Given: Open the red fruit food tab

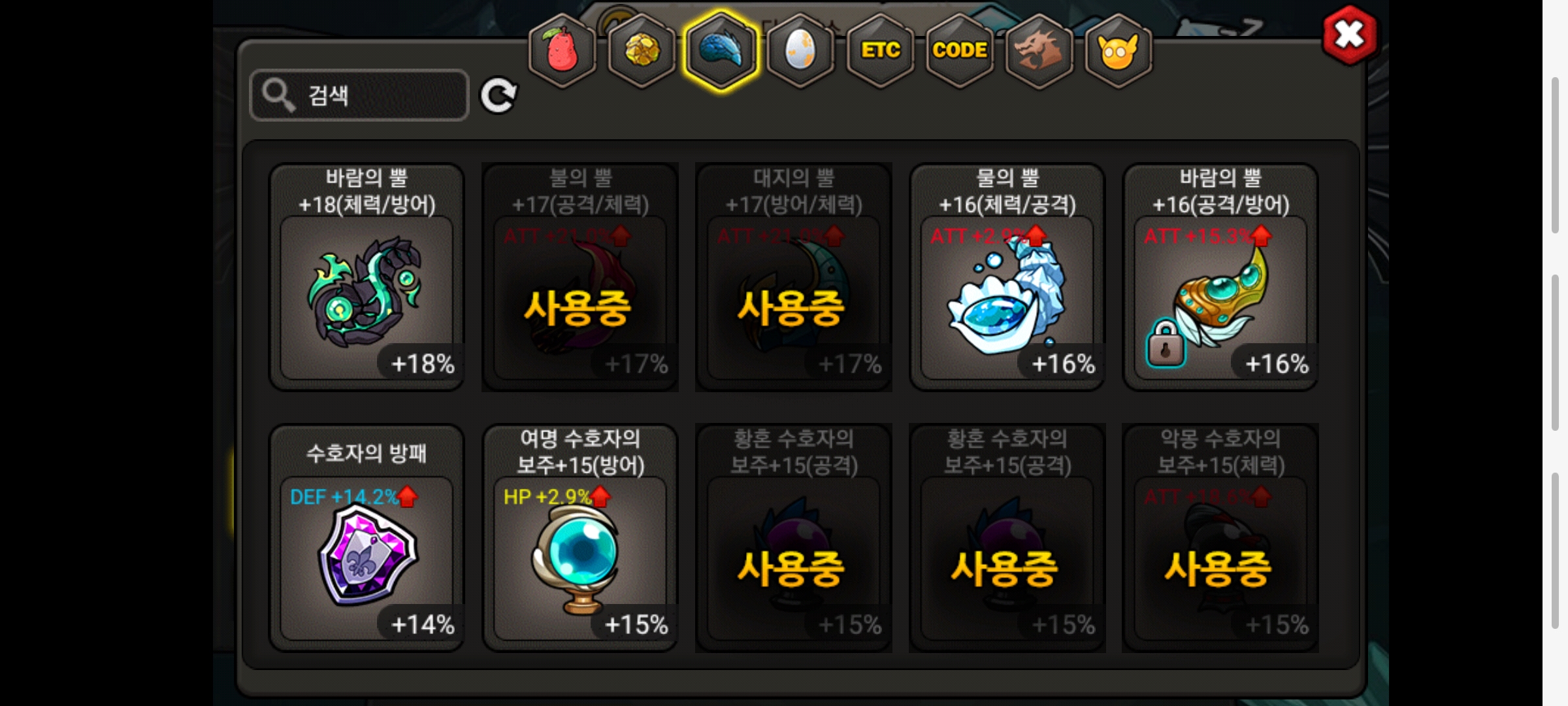Looking at the screenshot, I should coord(562,50).
